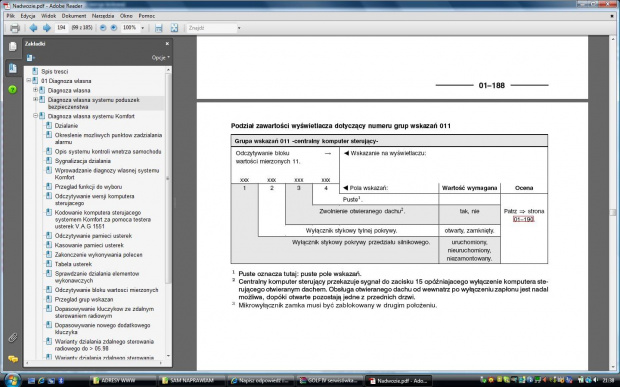Open the Dokument menu
Viewport: 620px width, 387px height.
(74, 16)
